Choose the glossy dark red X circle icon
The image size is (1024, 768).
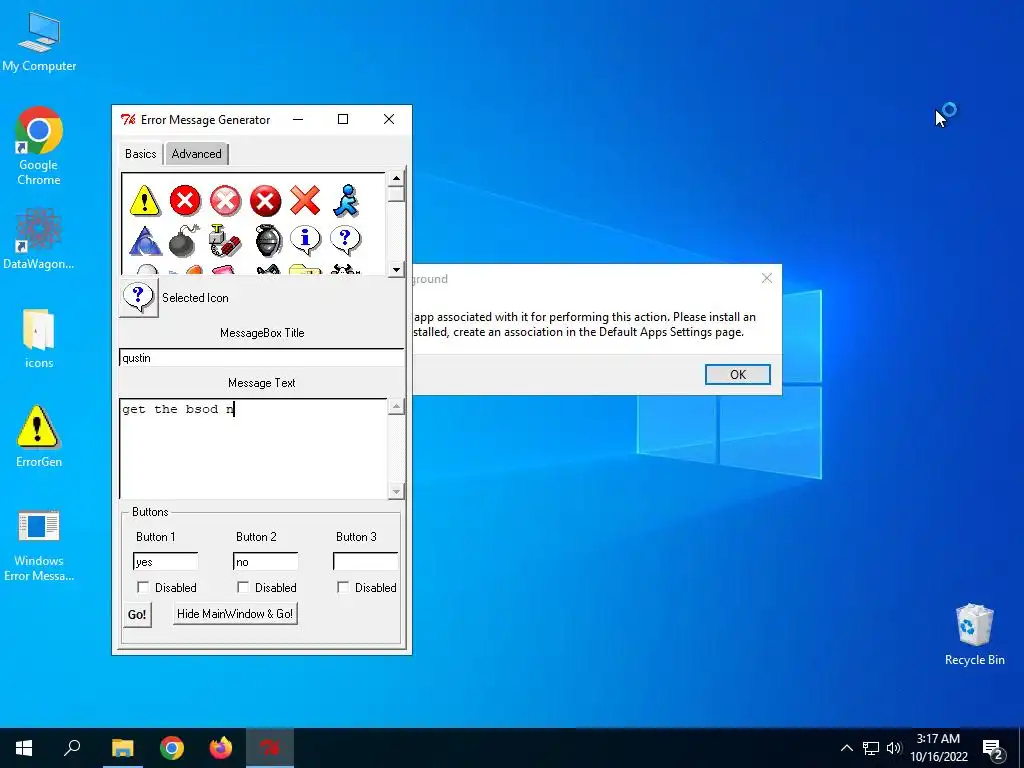pos(265,200)
